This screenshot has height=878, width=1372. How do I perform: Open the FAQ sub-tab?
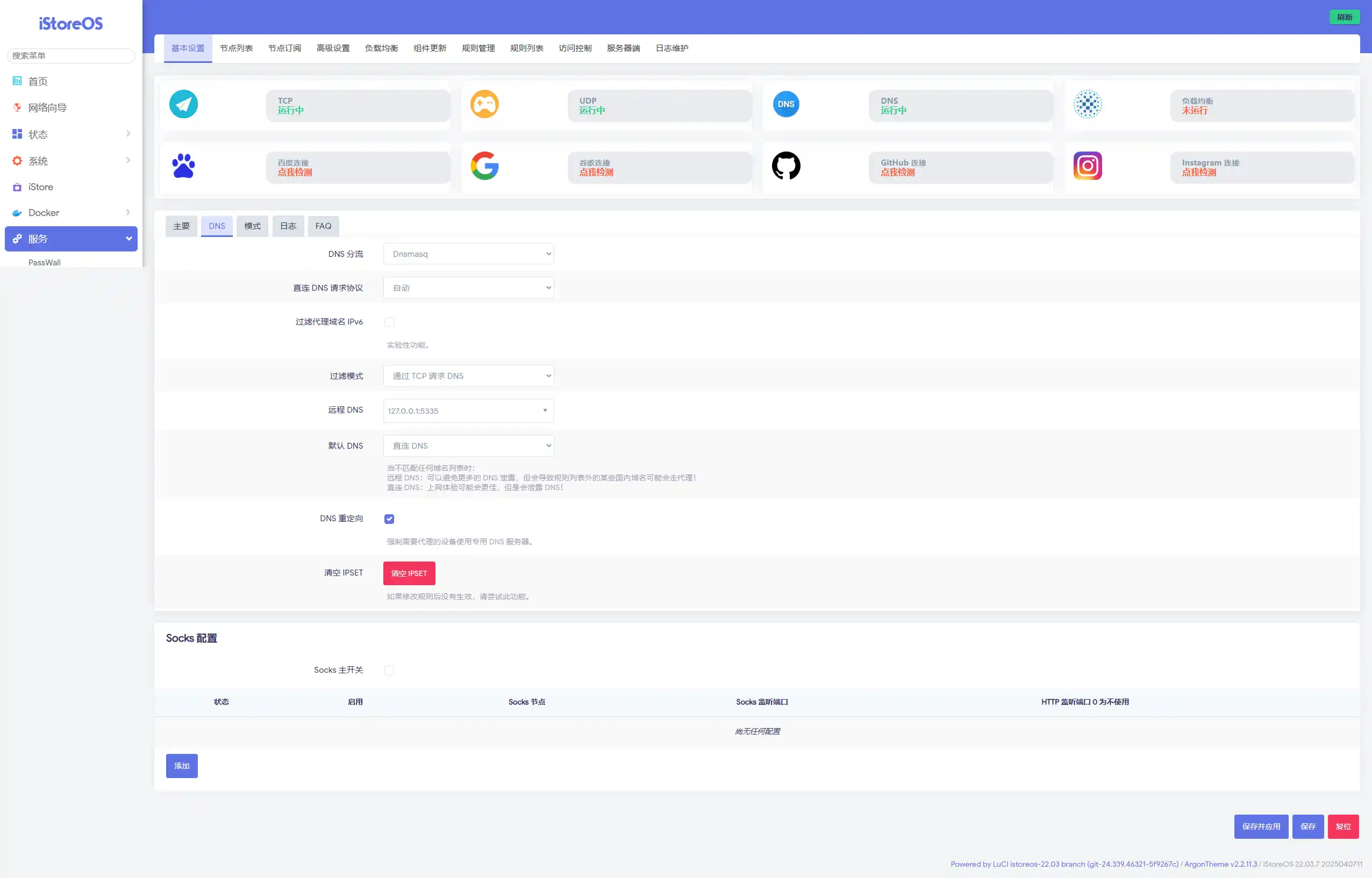tap(324, 226)
